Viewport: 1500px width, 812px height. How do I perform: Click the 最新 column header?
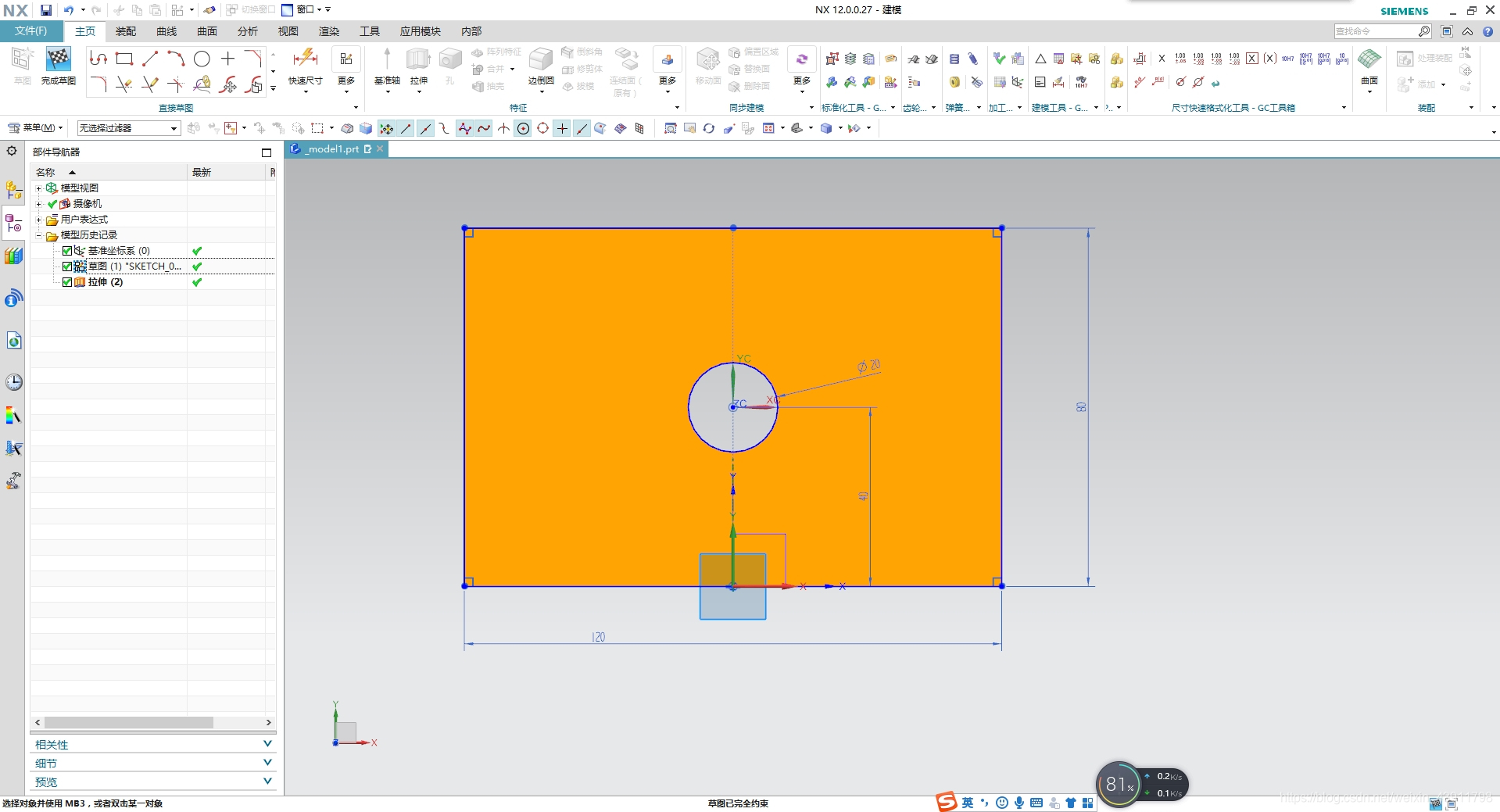tap(227, 172)
